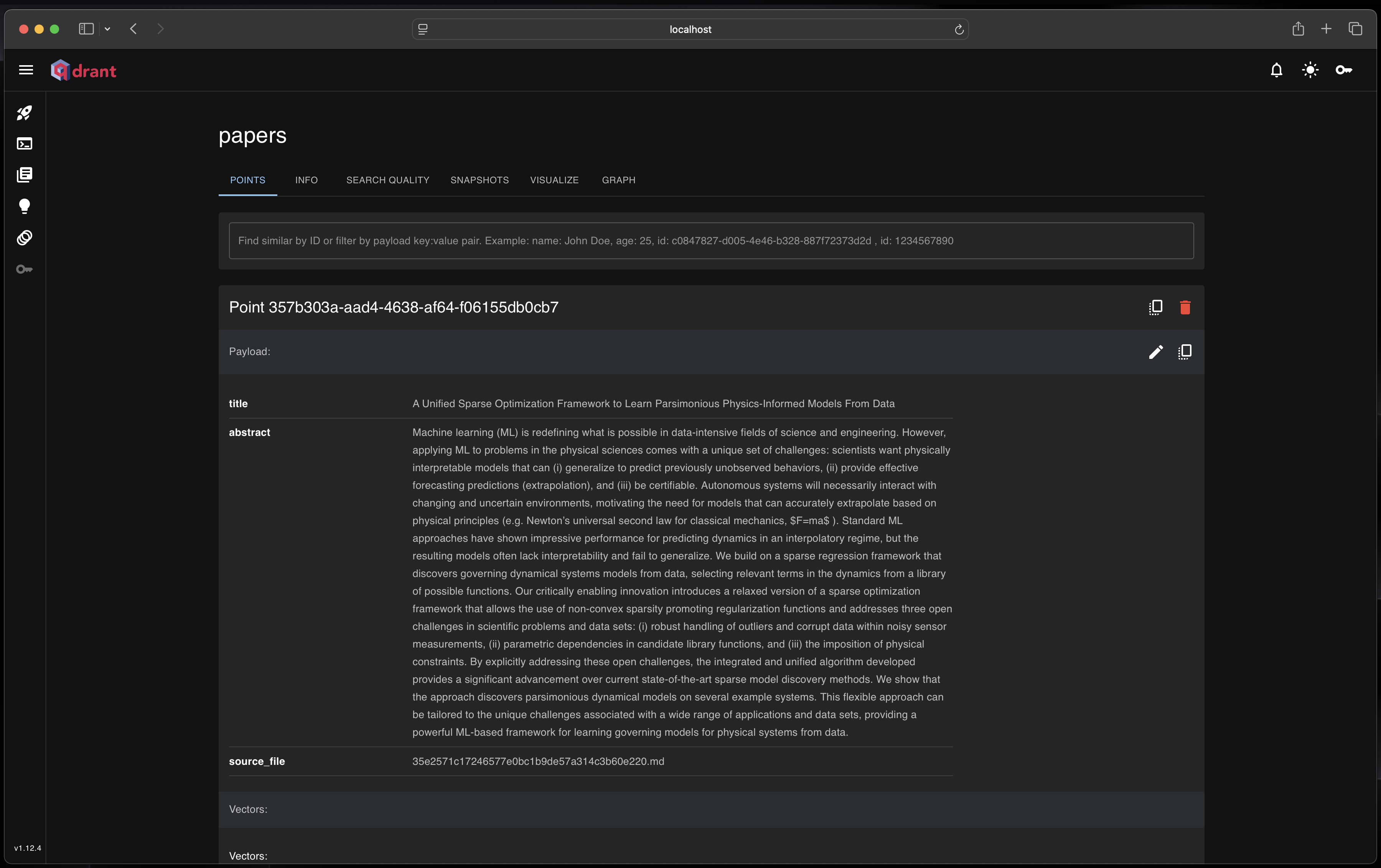This screenshot has height=868, width=1381.
Task: Open the Console icon in sidebar
Action: (24, 143)
